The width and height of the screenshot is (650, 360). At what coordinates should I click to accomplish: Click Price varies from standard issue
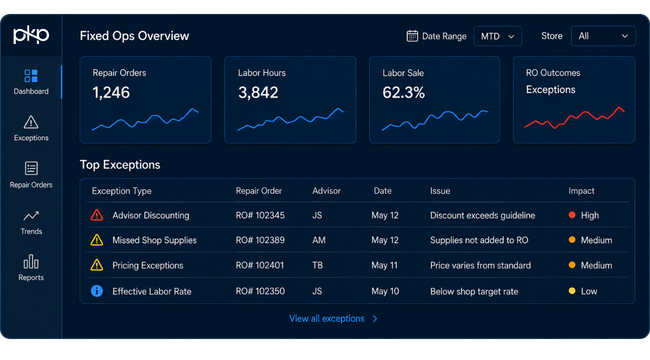480,265
